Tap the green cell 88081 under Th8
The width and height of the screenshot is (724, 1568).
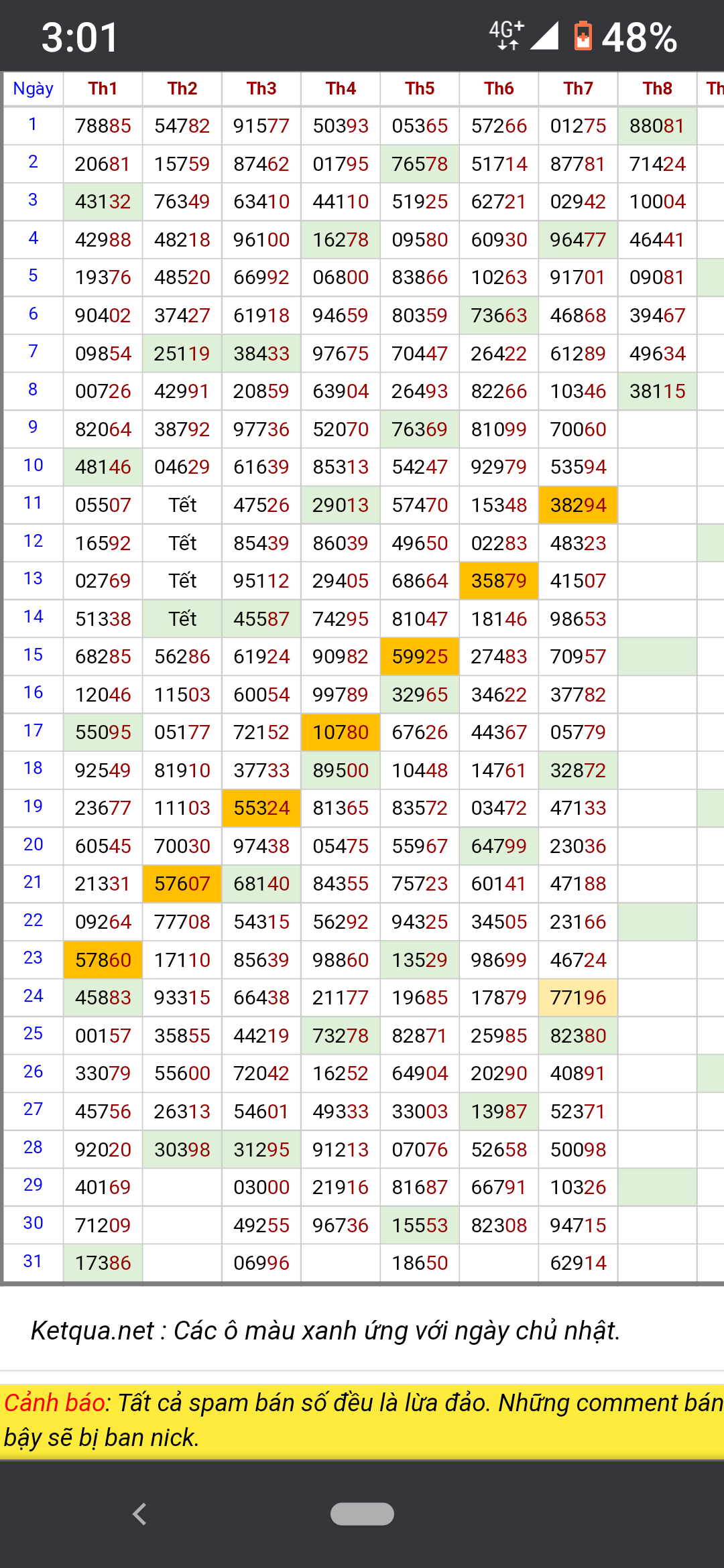[x=657, y=126]
